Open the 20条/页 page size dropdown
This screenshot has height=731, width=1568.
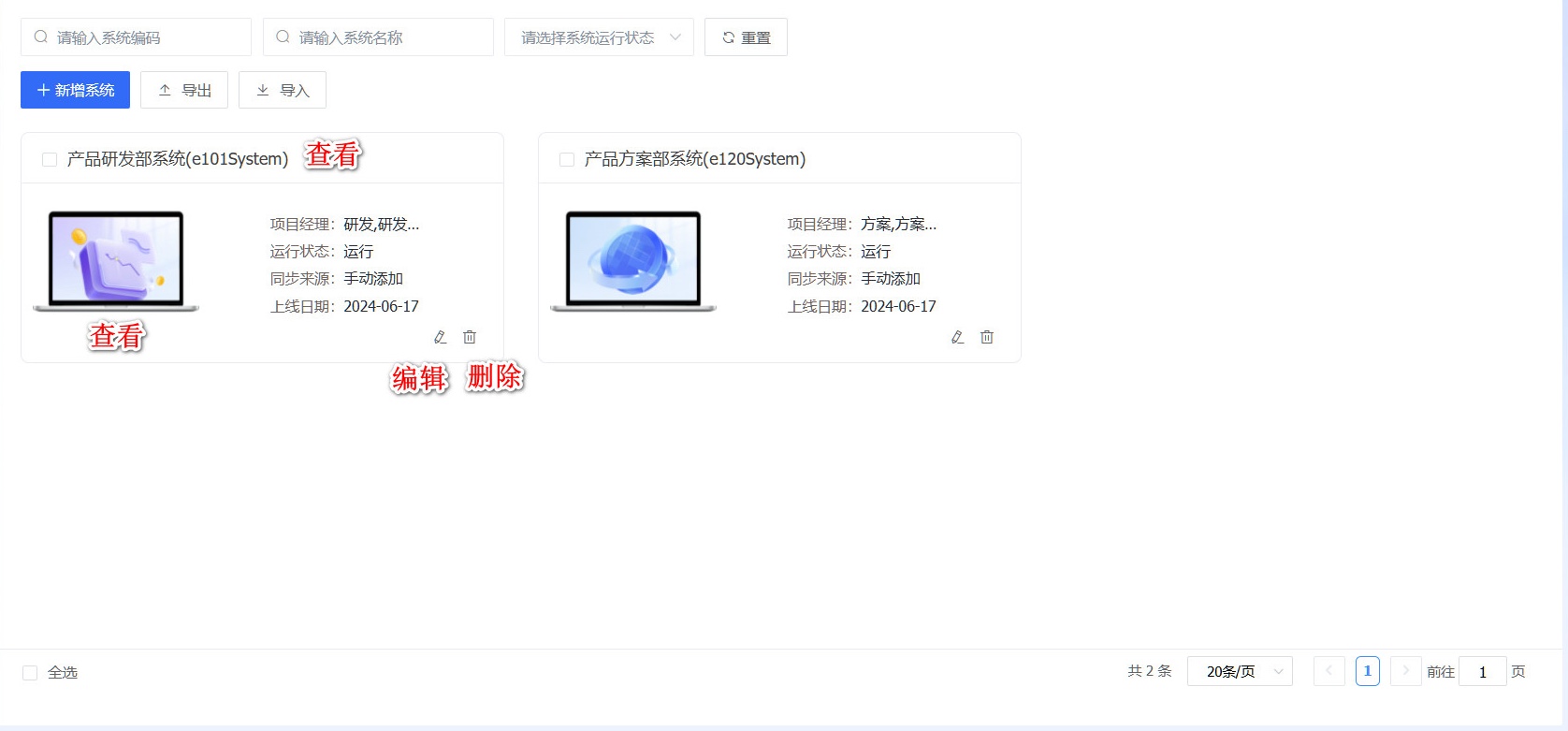pyautogui.click(x=1240, y=671)
